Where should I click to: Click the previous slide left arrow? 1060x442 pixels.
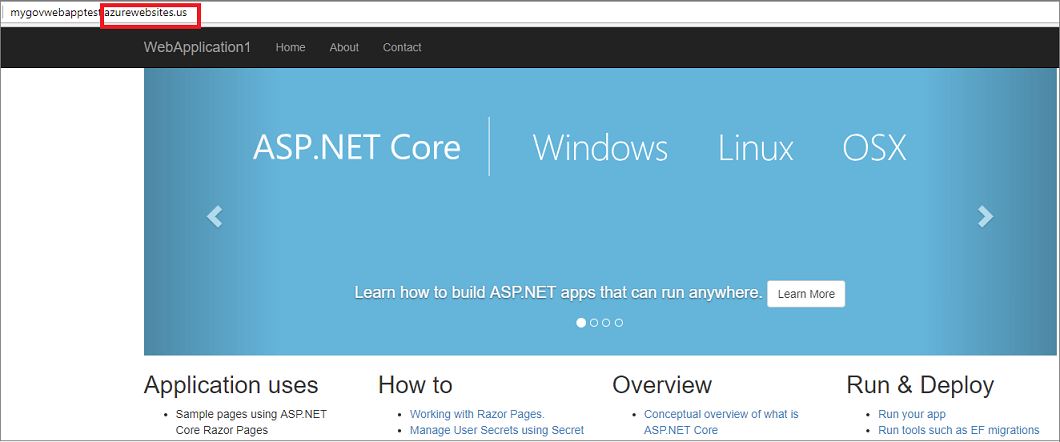point(214,216)
